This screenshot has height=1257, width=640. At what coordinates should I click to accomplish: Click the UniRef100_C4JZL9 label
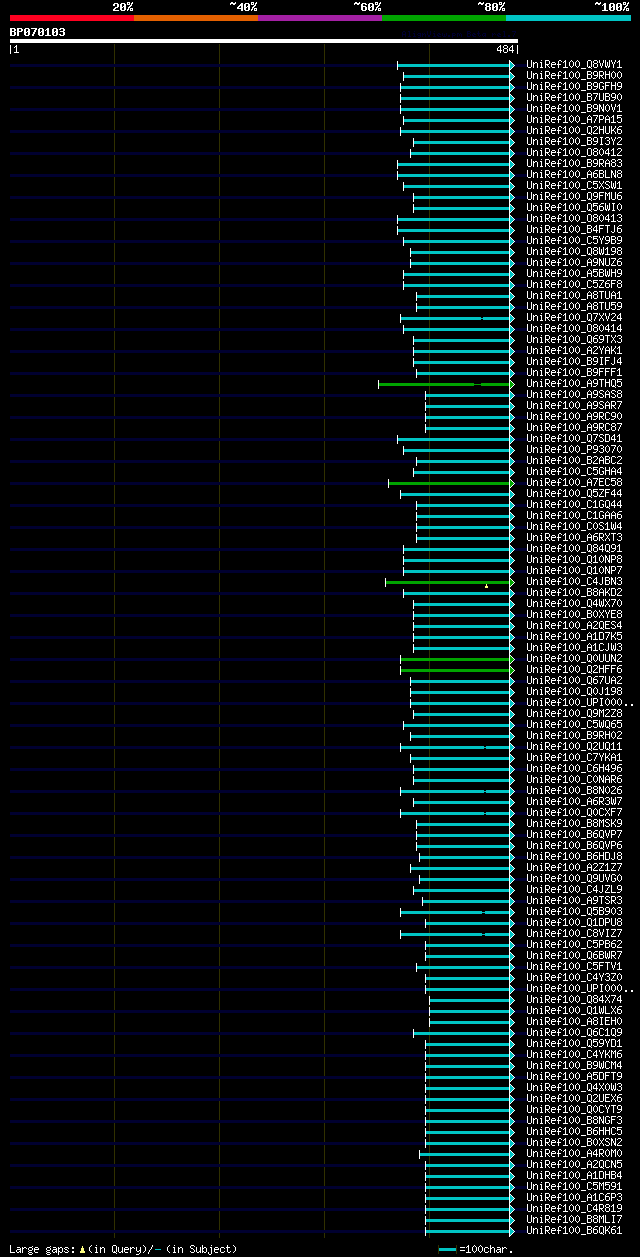click(x=574, y=889)
